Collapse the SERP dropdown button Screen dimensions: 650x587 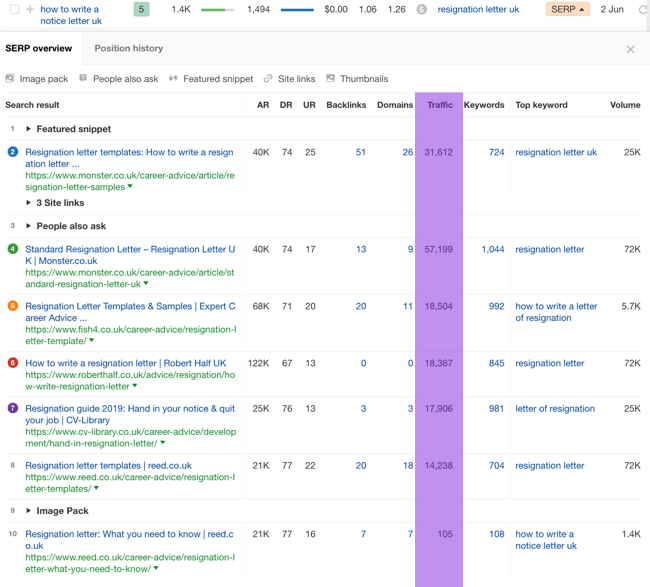click(x=568, y=9)
